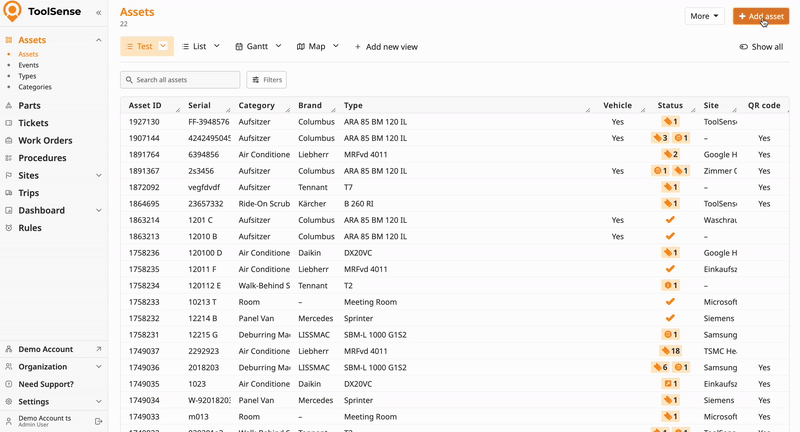Switch to the List view tab
This screenshot has height=432, width=800.
194,46
